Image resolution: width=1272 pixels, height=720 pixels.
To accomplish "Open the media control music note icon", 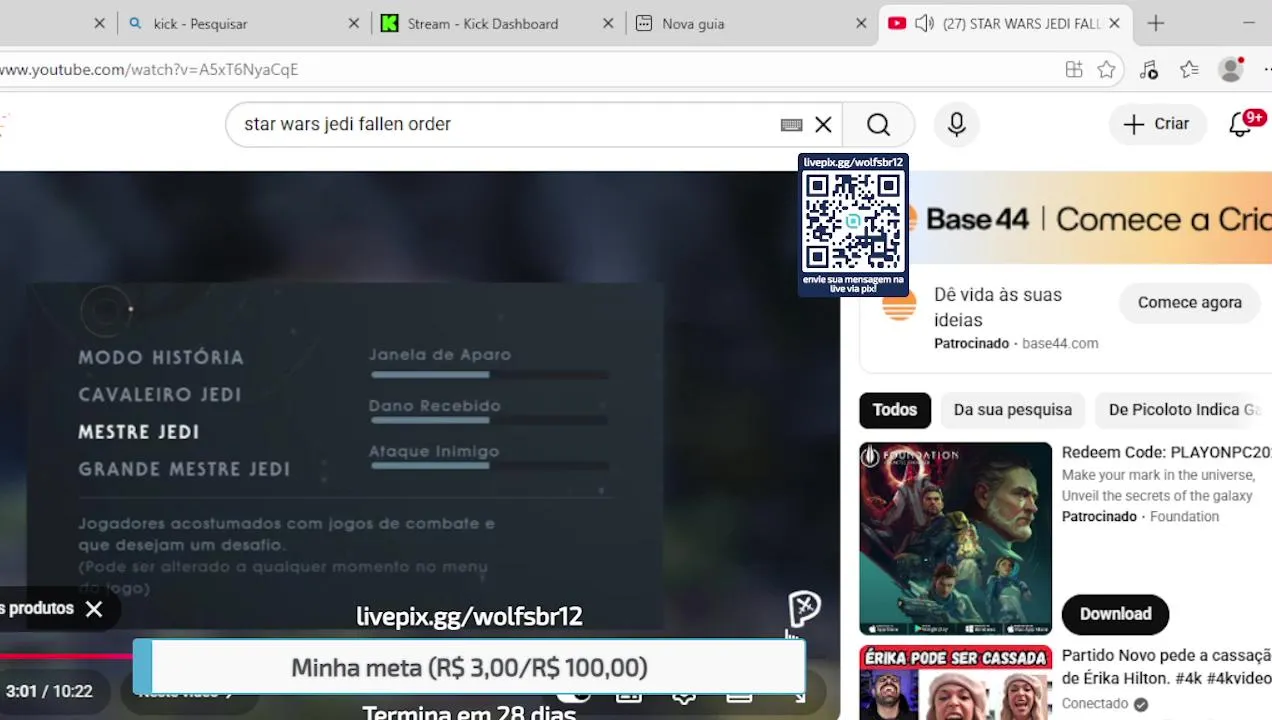I will point(1148,69).
